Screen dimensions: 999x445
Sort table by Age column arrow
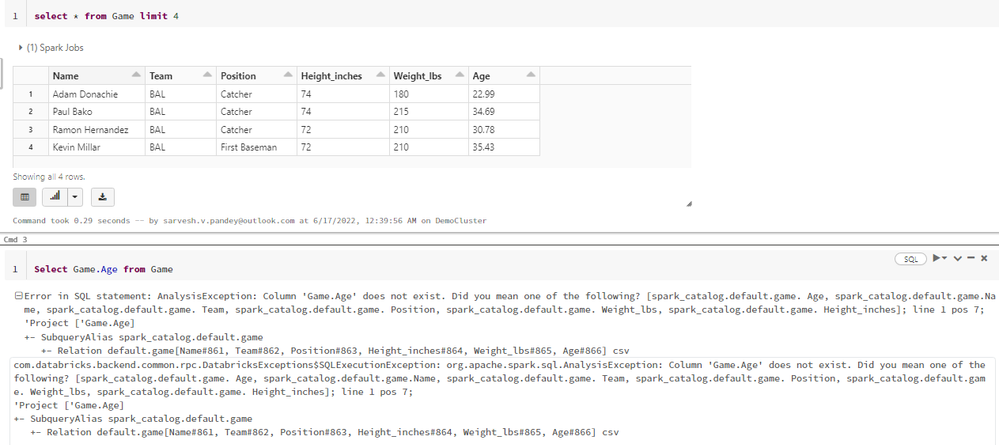[530, 76]
